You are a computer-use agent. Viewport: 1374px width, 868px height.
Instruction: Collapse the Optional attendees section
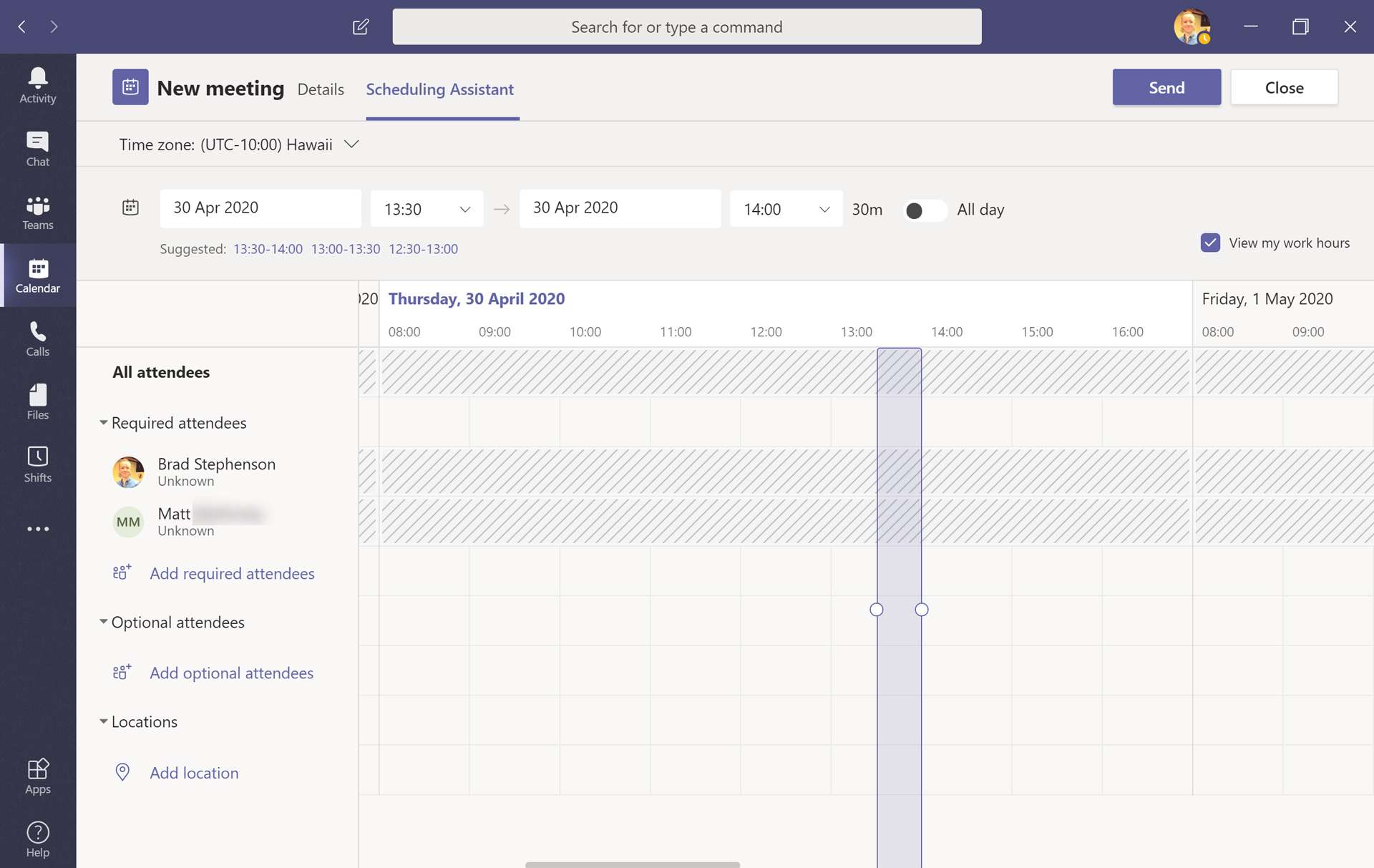coord(102,622)
